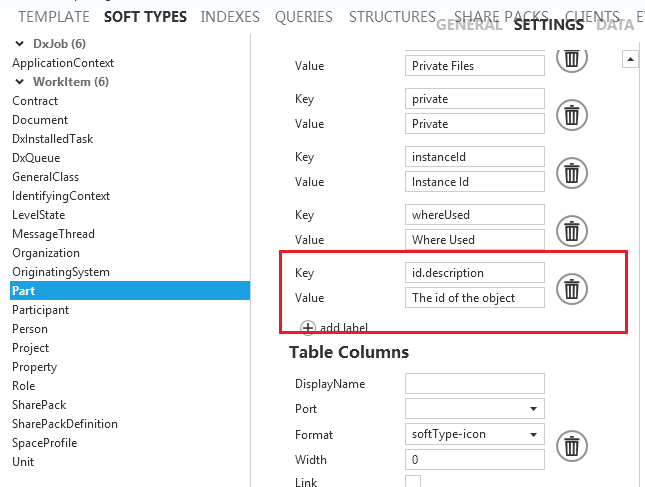Switch to the INDEXES tab
The height and width of the screenshot is (487, 645).
230,17
